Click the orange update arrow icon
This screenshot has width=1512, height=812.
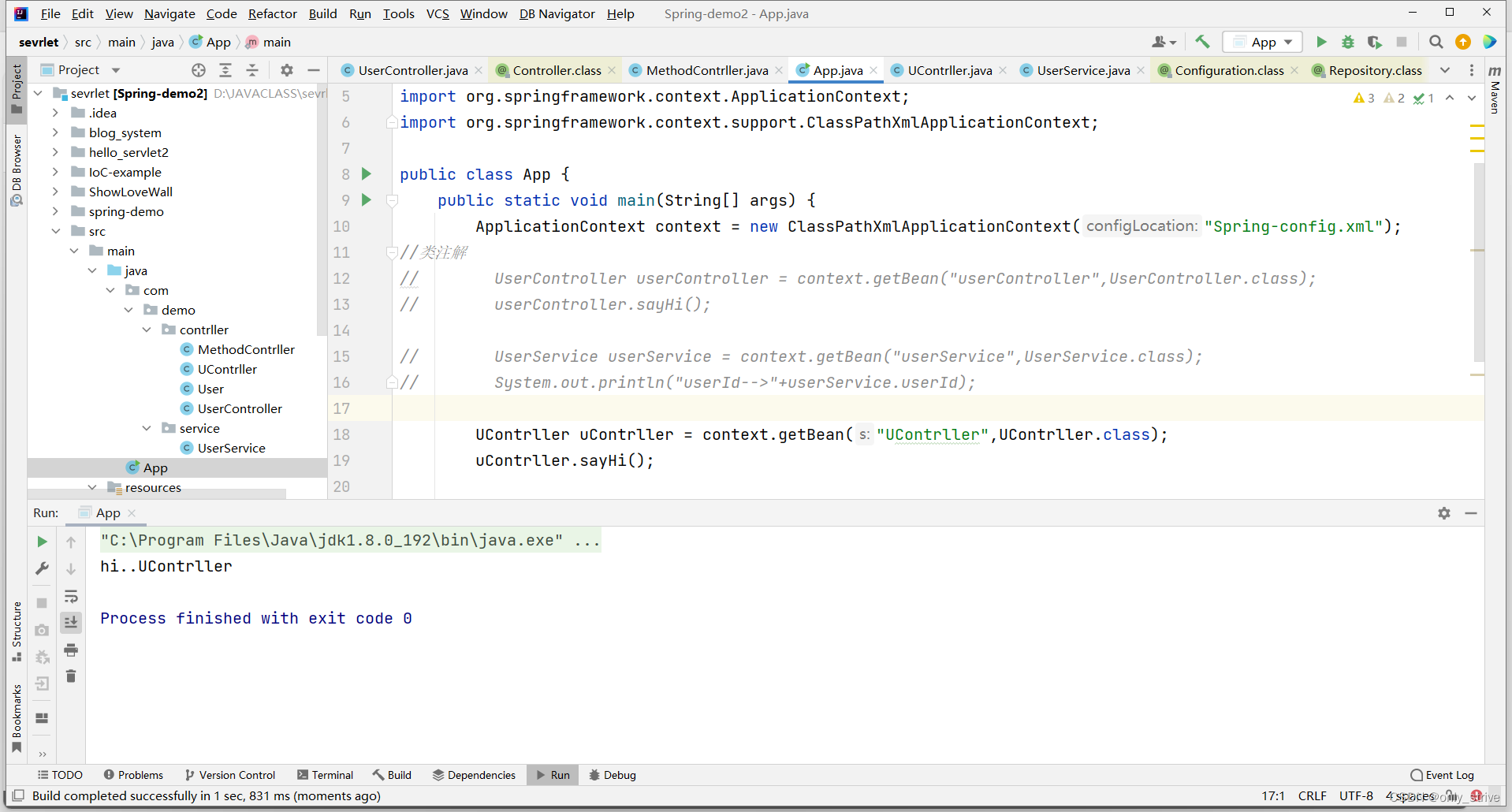pyautogui.click(x=1463, y=42)
